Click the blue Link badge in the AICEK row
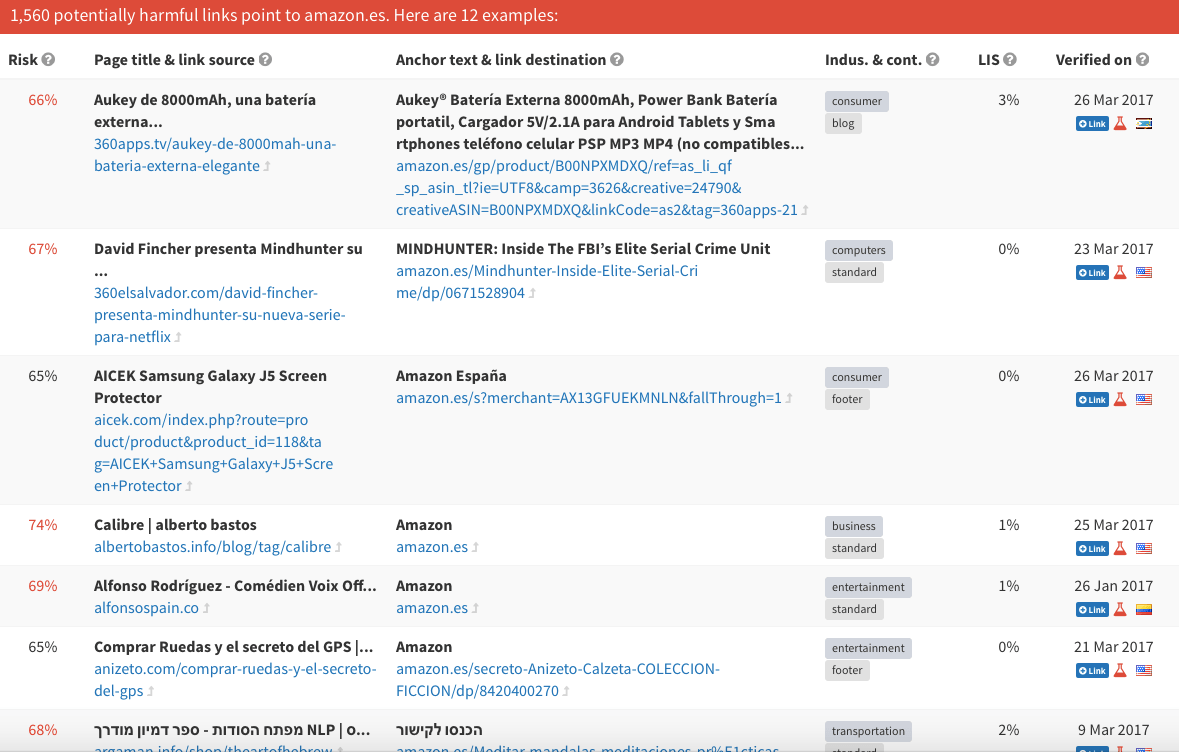1179x752 pixels. click(x=1092, y=400)
